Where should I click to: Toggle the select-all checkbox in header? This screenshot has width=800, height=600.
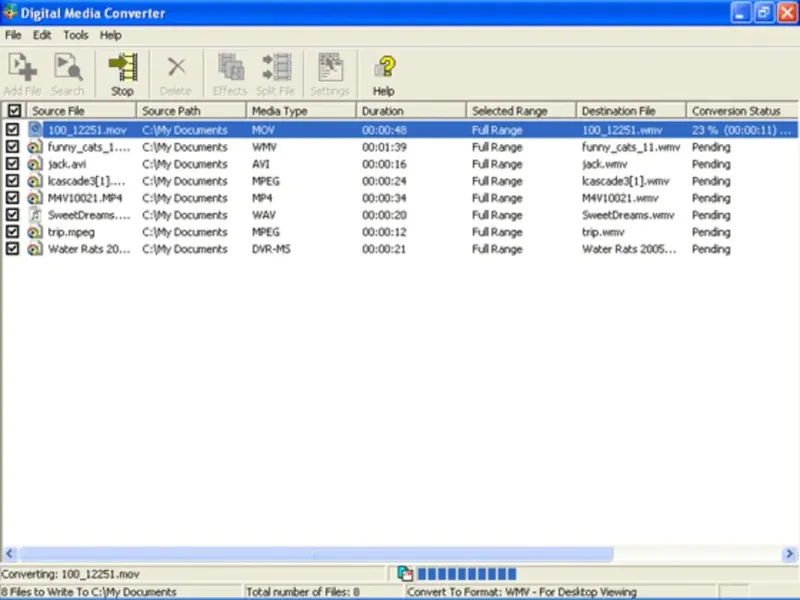click(13, 111)
